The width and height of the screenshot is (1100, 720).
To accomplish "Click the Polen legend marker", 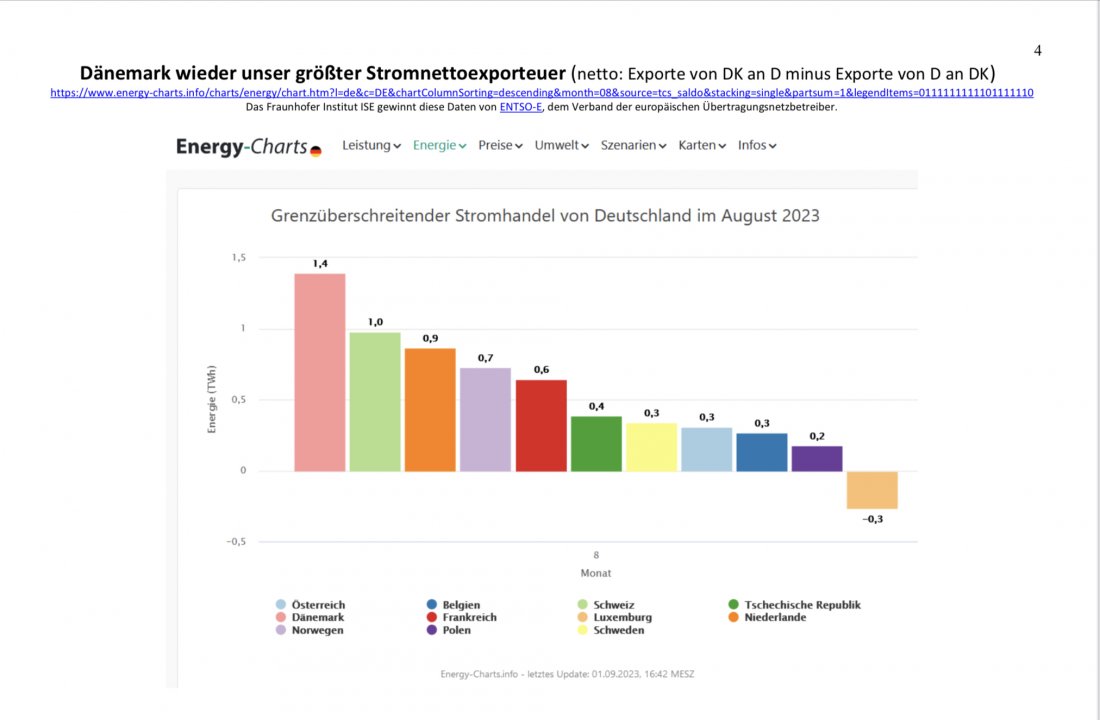I will (x=431, y=631).
